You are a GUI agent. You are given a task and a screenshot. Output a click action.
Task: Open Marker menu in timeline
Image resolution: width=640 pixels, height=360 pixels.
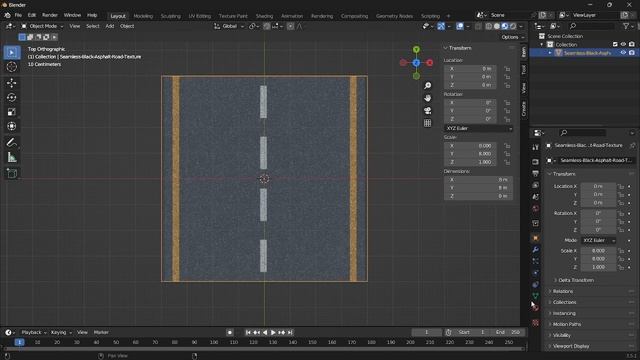pos(101,333)
